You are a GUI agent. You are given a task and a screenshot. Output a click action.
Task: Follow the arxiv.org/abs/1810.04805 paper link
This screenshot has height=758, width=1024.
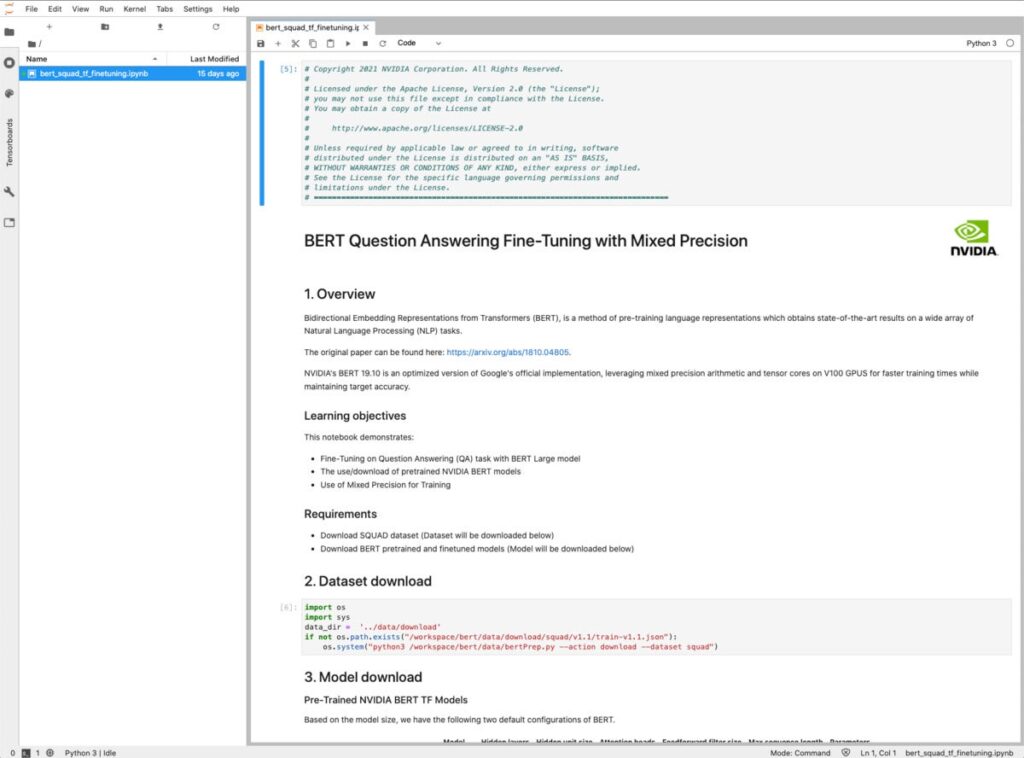point(508,352)
